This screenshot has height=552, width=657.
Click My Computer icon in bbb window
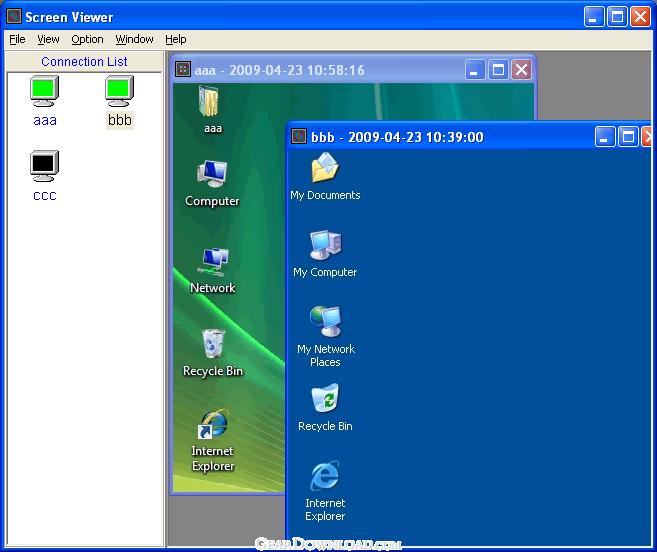(x=326, y=245)
